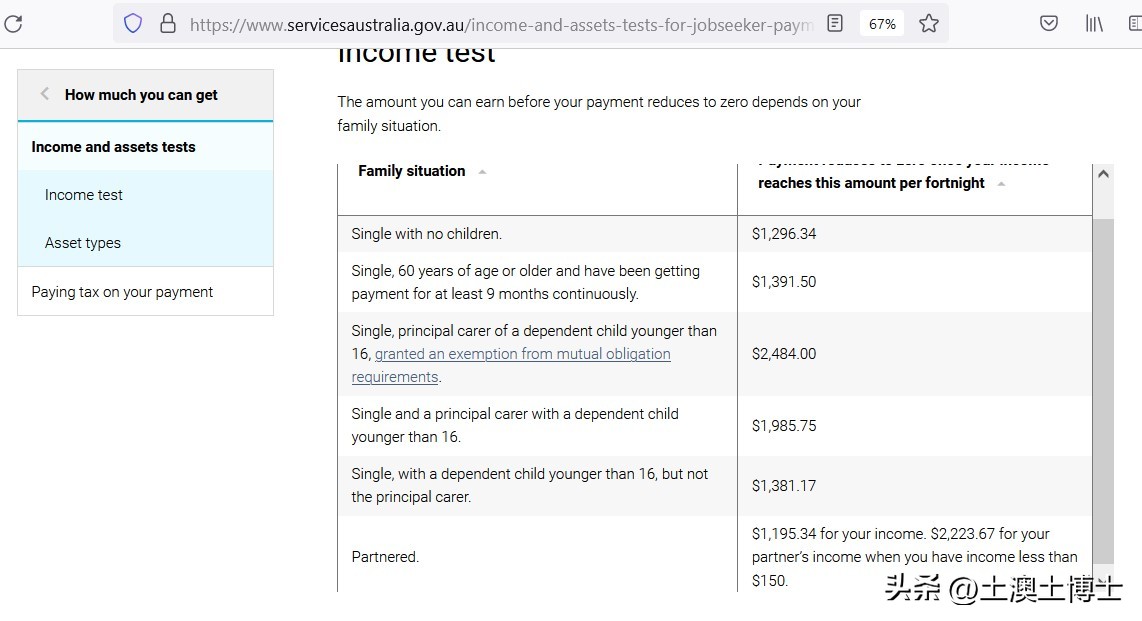1142x621 pixels.
Task: Select Income and assets tests menu item
Action: 113,147
